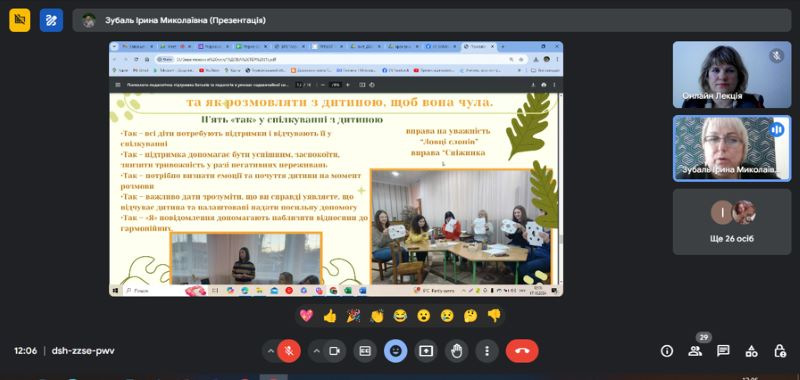Send the party popper reaction

click(x=353, y=316)
